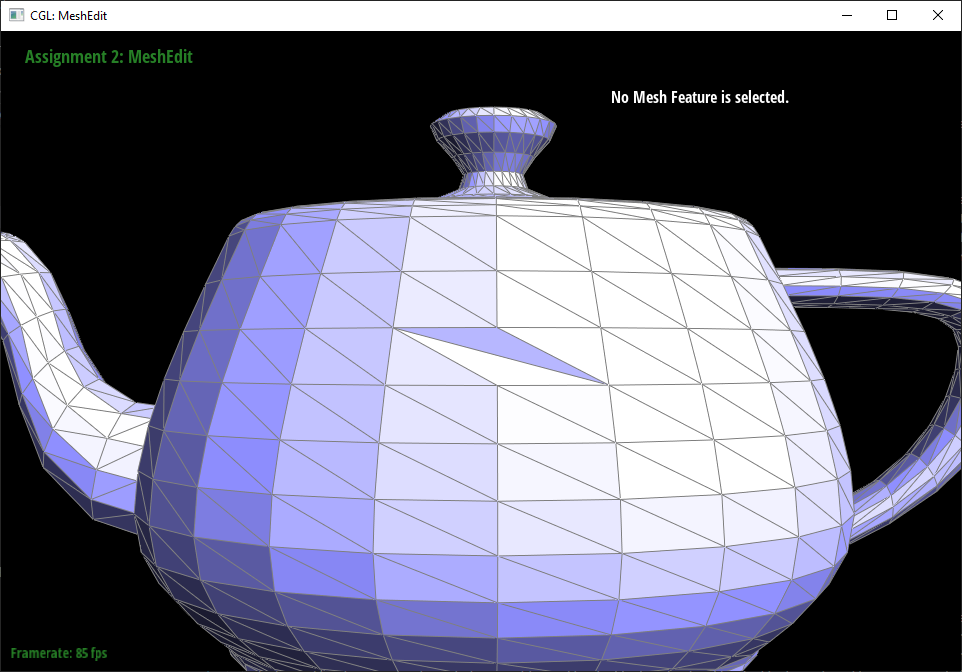Click the left corner of the blue sliver triangle

click(399, 329)
